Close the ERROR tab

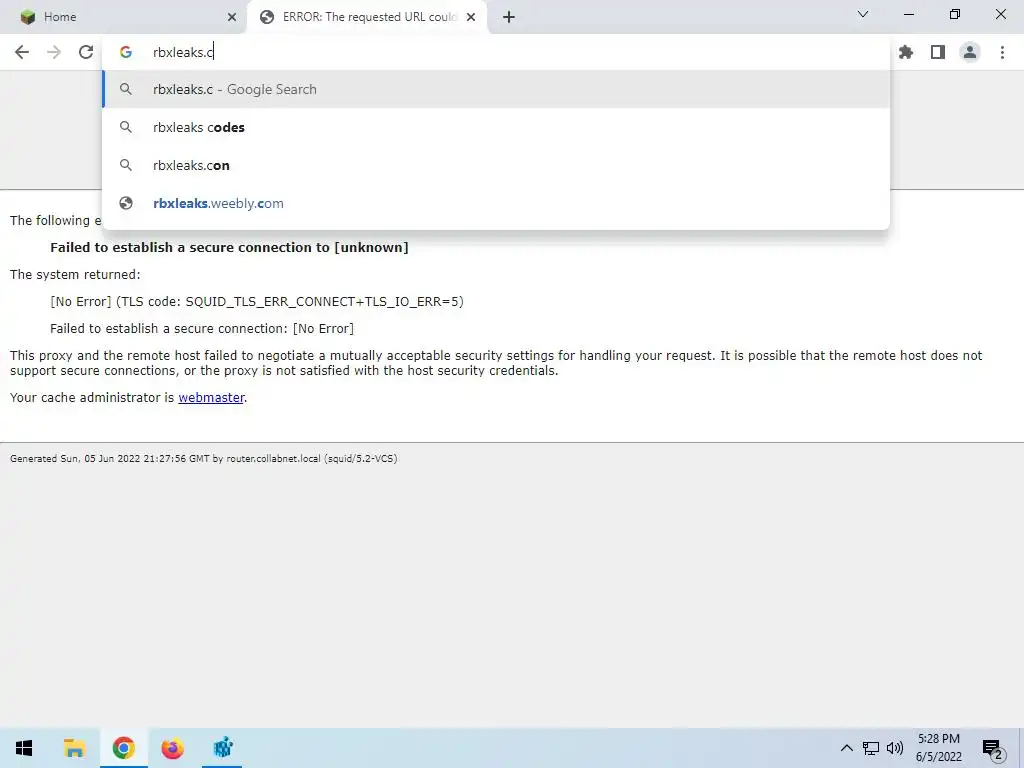[471, 17]
